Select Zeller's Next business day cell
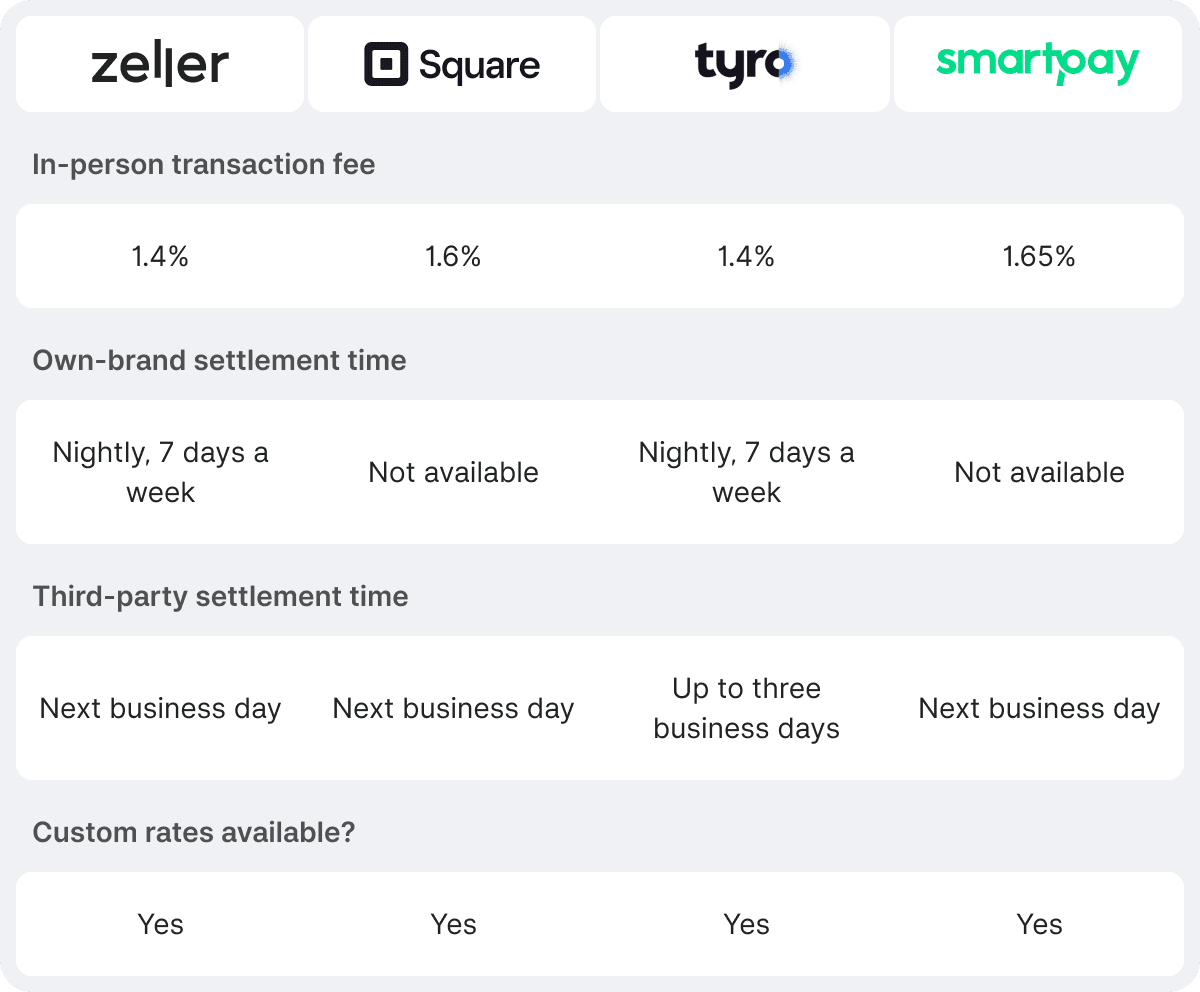The height and width of the screenshot is (992, 1200). [160, 708]
